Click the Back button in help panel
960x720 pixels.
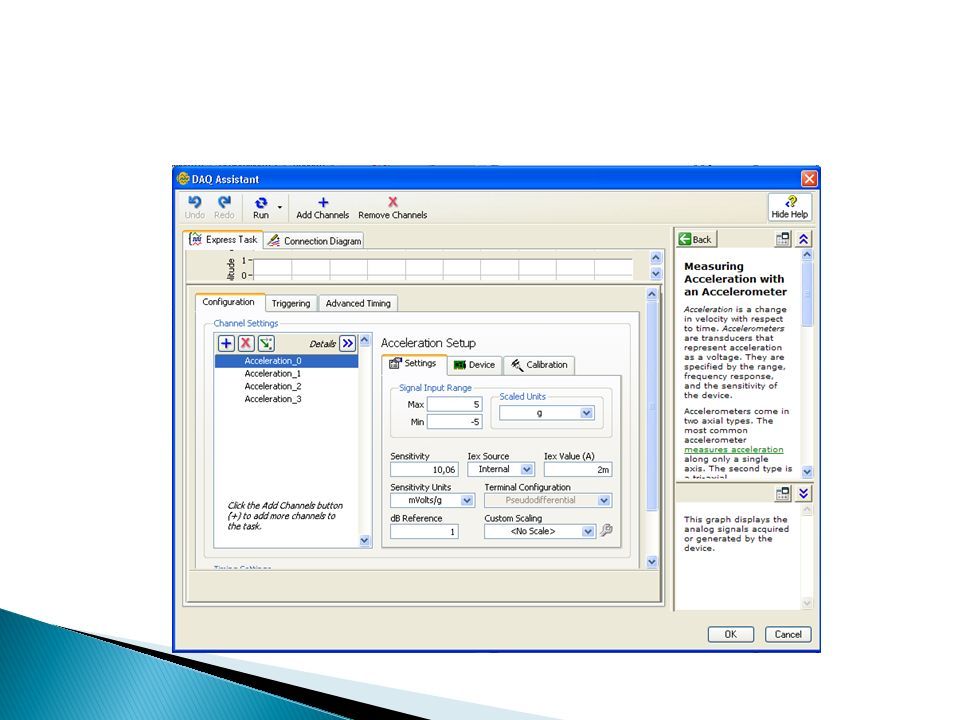[696, 239]
